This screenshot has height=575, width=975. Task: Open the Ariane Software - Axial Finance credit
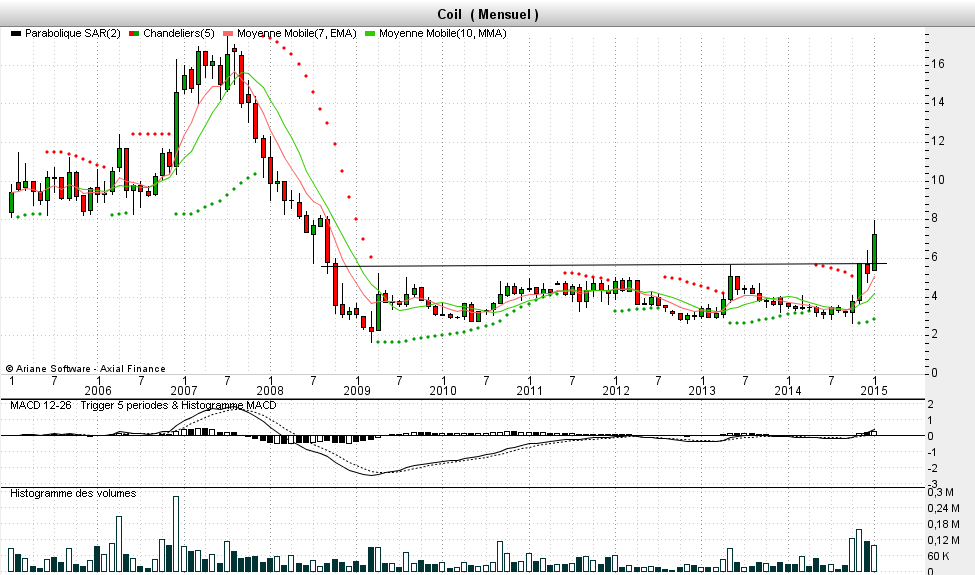86,369
